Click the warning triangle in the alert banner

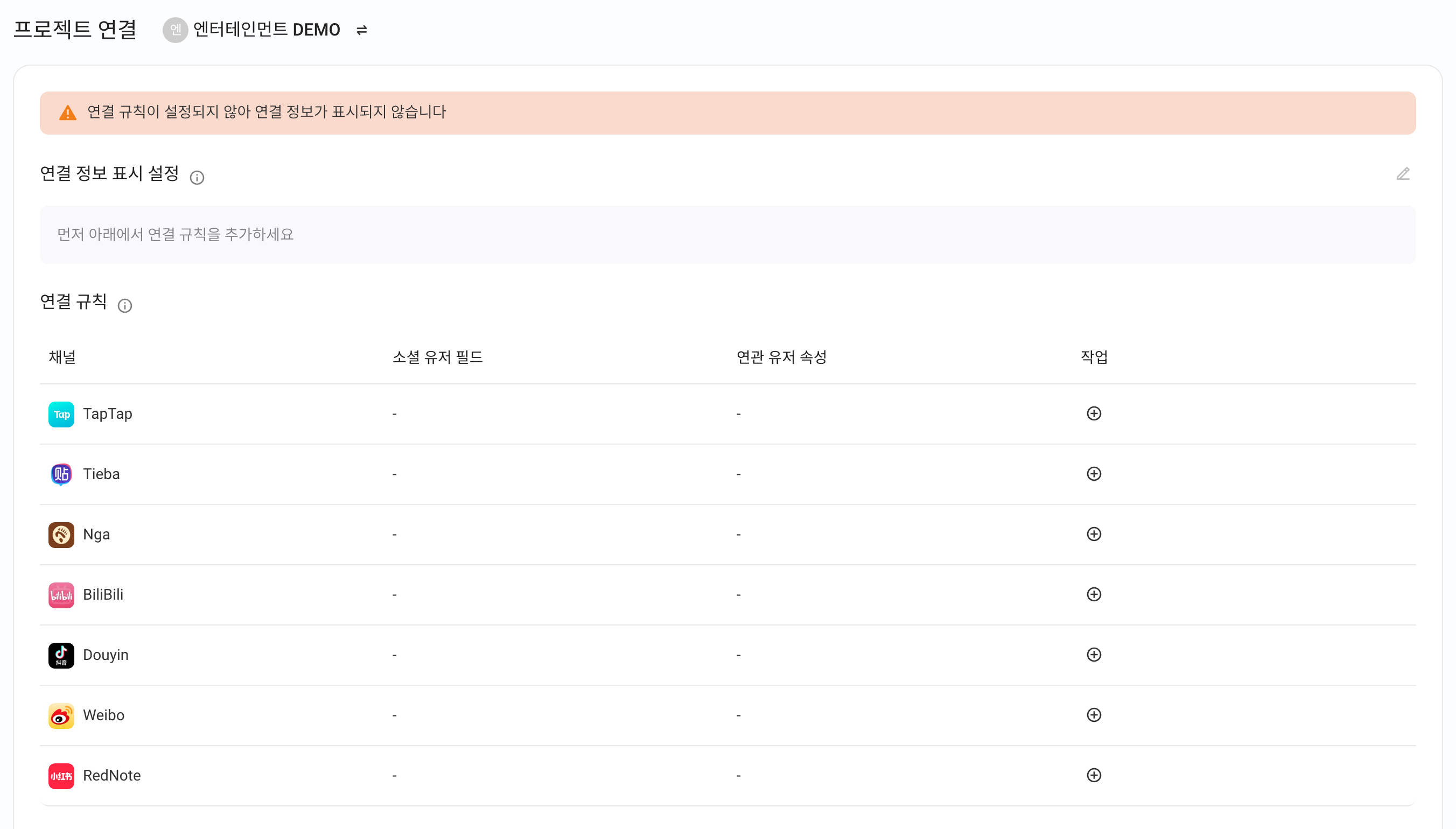pyautogui.click(x=68, y=113)
